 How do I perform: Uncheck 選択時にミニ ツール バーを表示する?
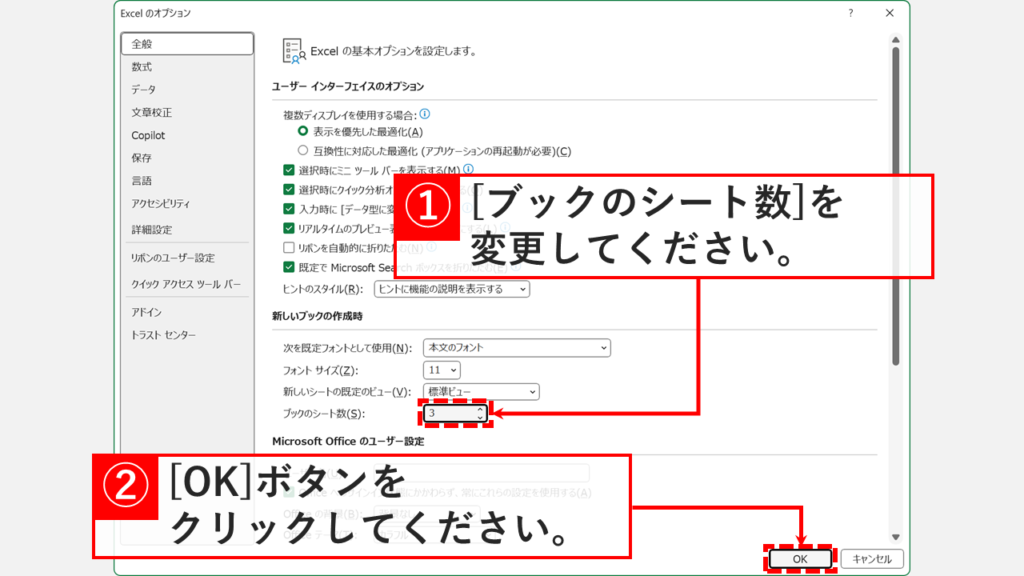(288, 167)
